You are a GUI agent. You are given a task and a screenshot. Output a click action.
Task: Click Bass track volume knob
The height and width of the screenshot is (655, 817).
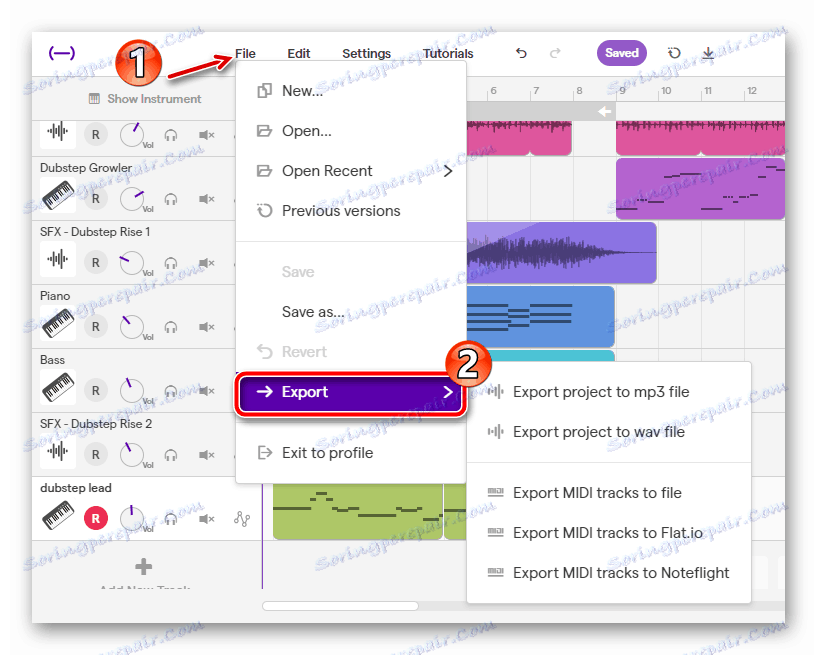[x=131, y=390]
